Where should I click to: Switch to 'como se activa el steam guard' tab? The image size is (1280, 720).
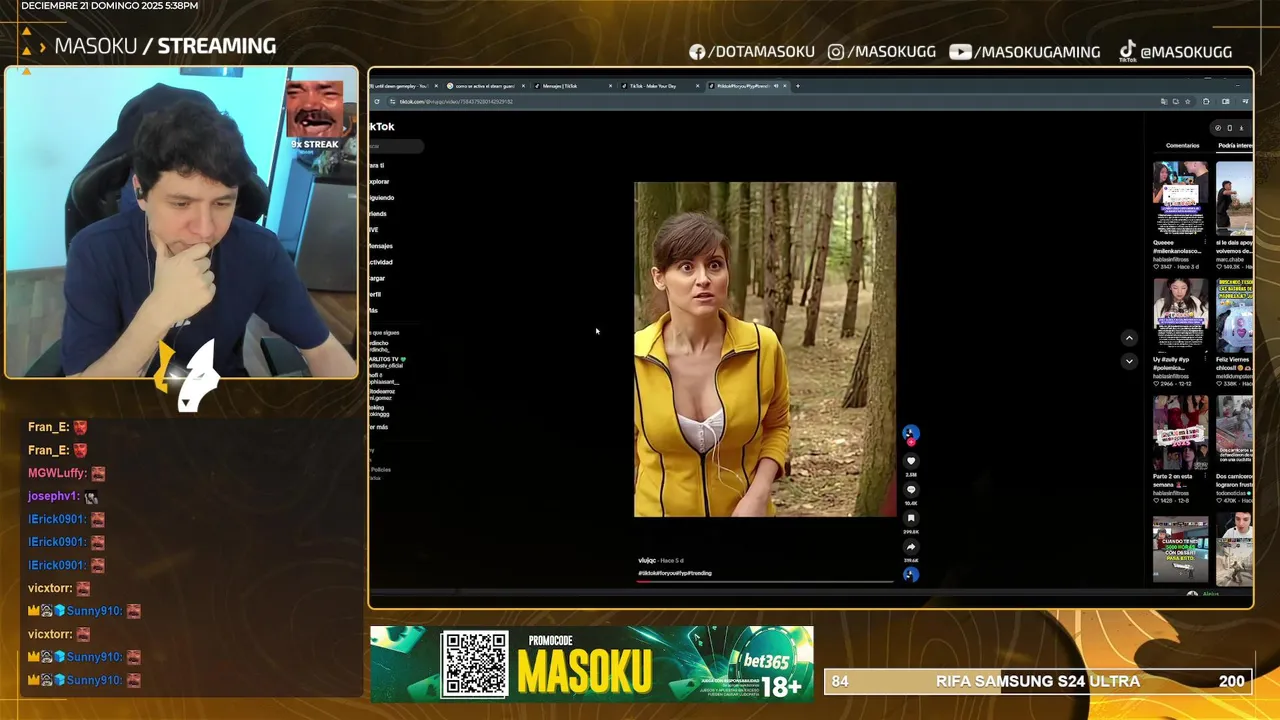[486, 86]
